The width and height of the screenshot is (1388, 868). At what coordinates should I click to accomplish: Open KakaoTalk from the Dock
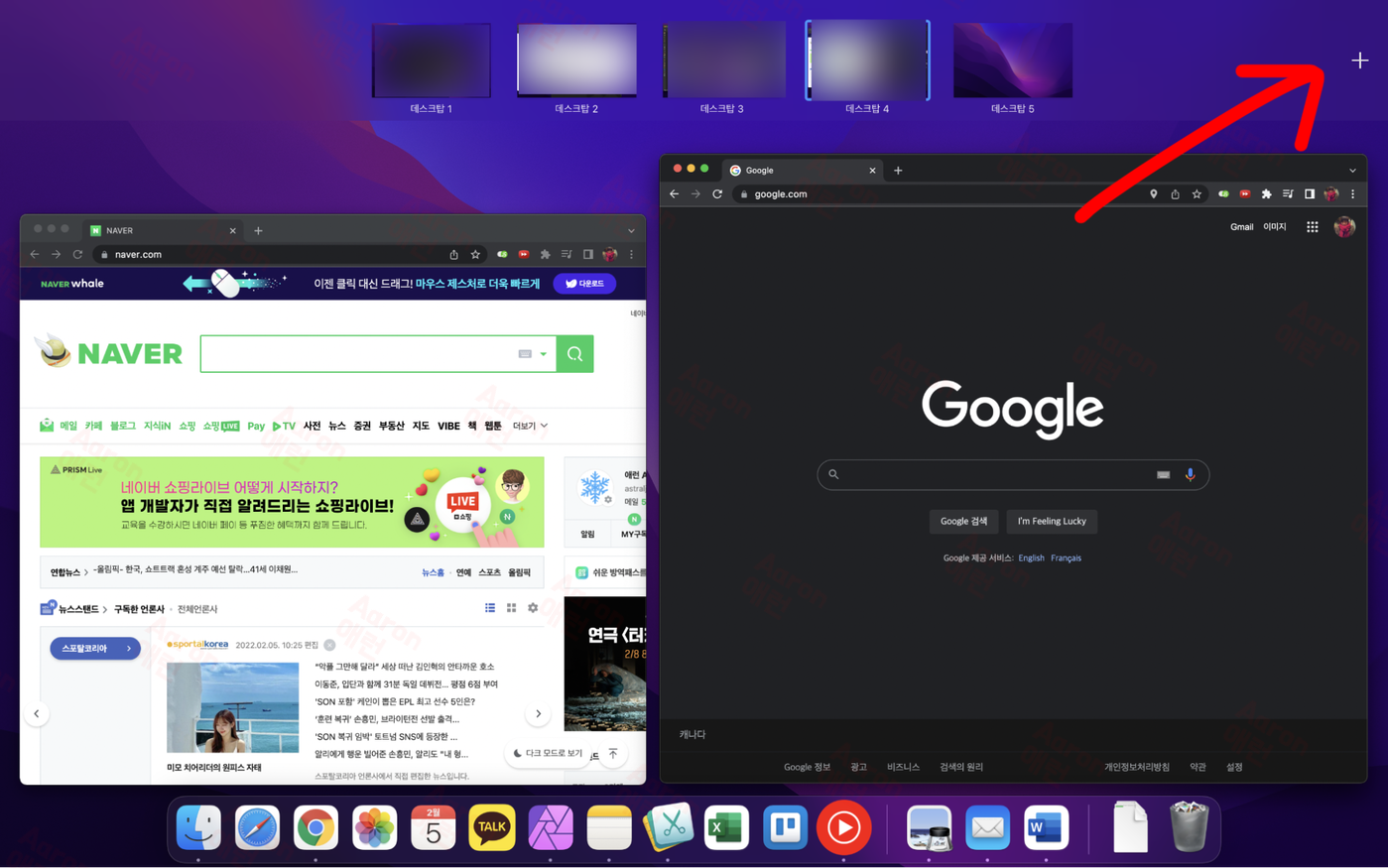[492, 827]
